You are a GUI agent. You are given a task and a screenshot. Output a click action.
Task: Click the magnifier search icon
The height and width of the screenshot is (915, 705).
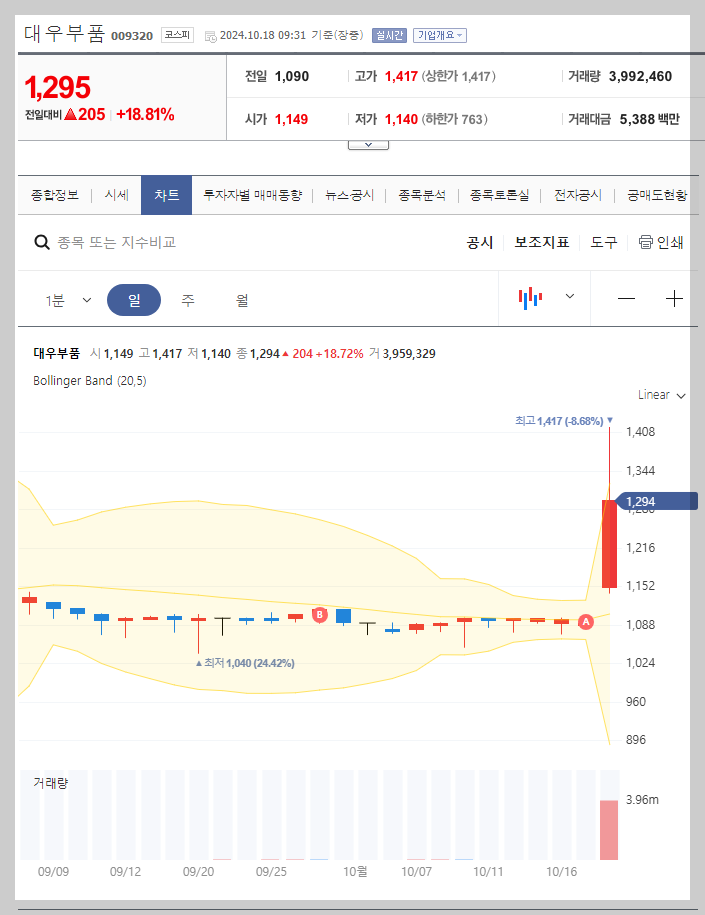[x=41, y=242]
